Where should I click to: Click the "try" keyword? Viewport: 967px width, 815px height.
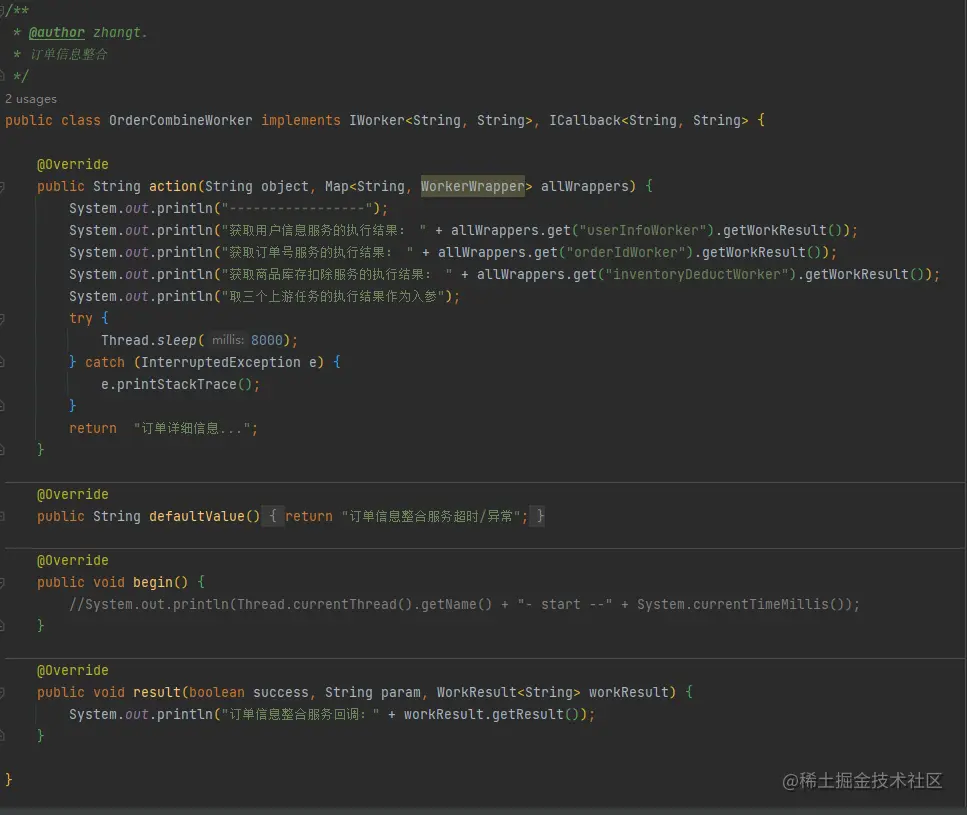[81, 318]
